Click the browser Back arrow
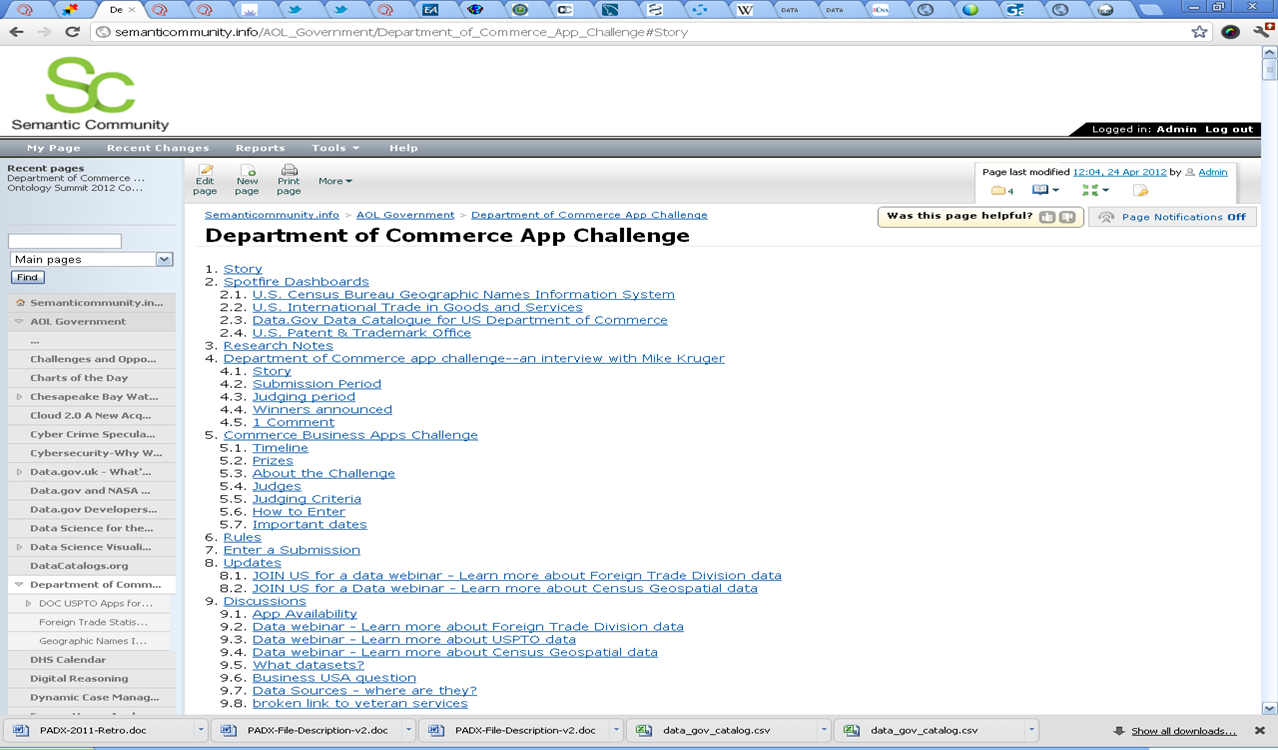 click(x=17, y=32)
